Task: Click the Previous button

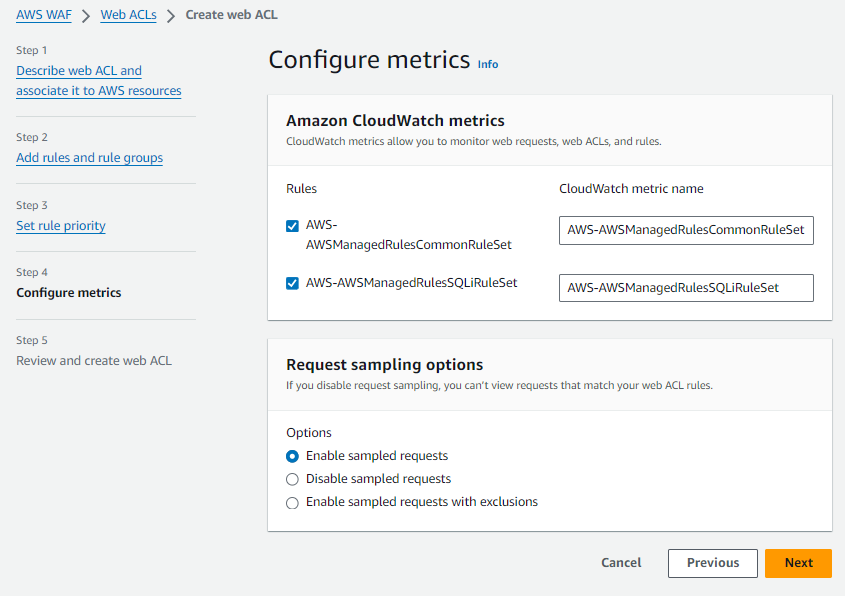Action: [x=713, y=563]
